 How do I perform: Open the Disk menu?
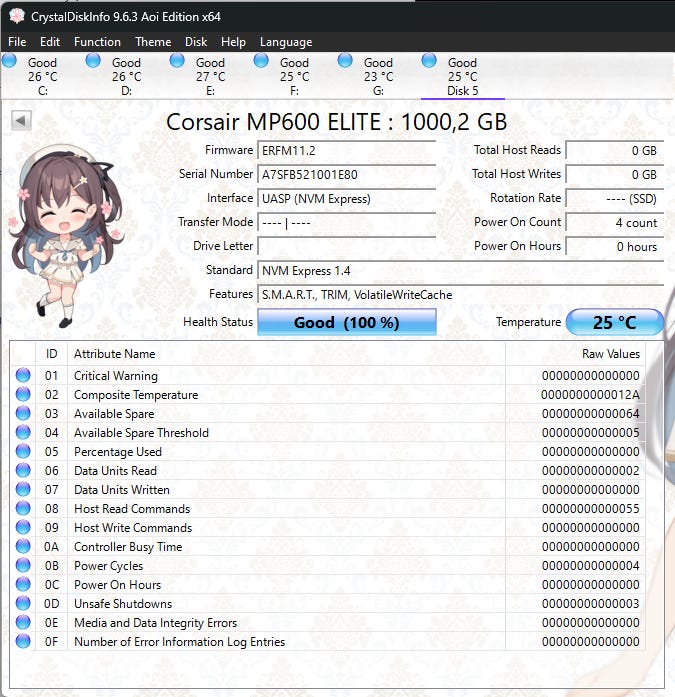point(196,42)
